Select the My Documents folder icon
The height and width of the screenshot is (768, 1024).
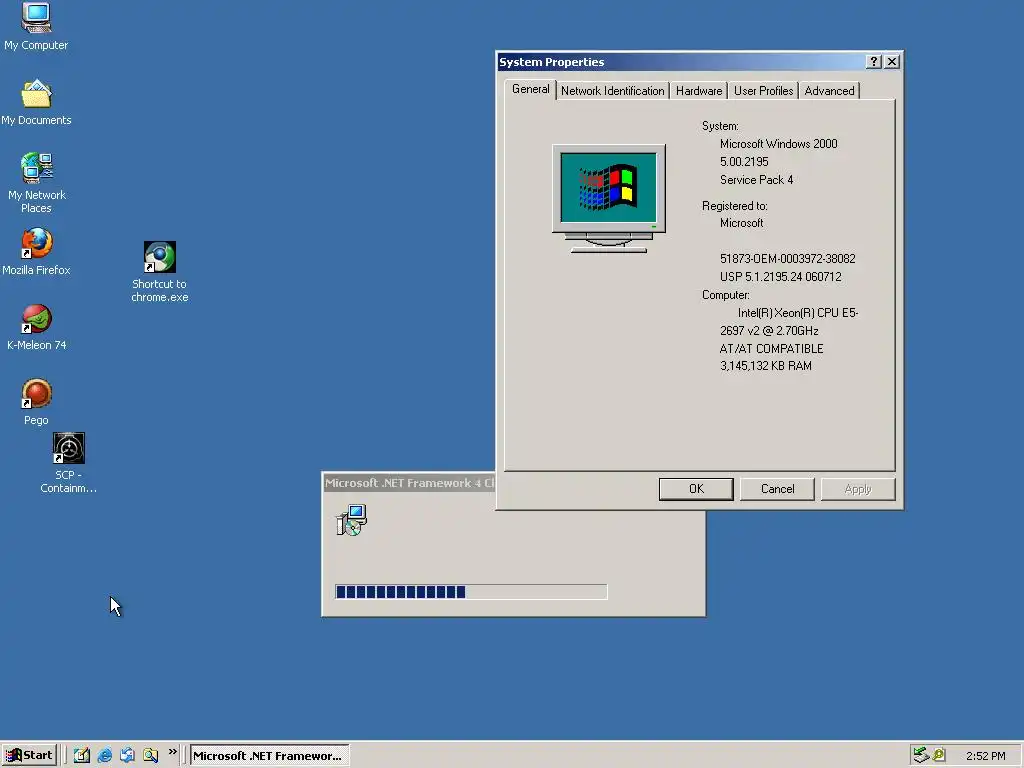coord(36,103)
